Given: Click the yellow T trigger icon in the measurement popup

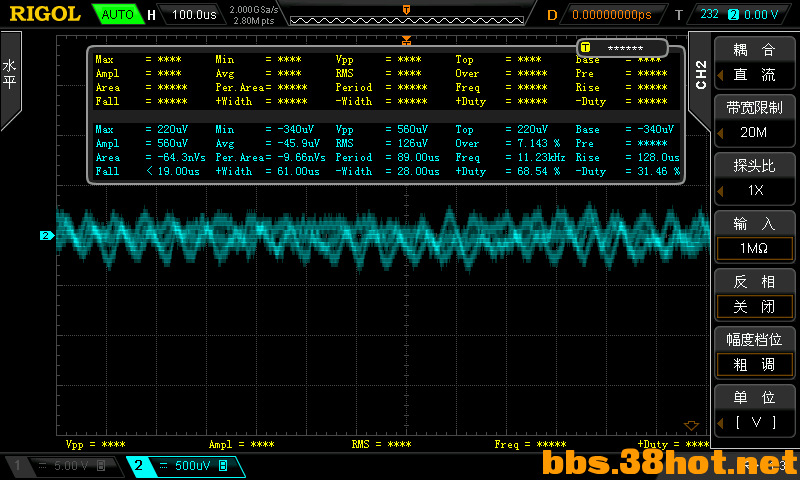Looking at the screenshot, I should coord(585,48).
